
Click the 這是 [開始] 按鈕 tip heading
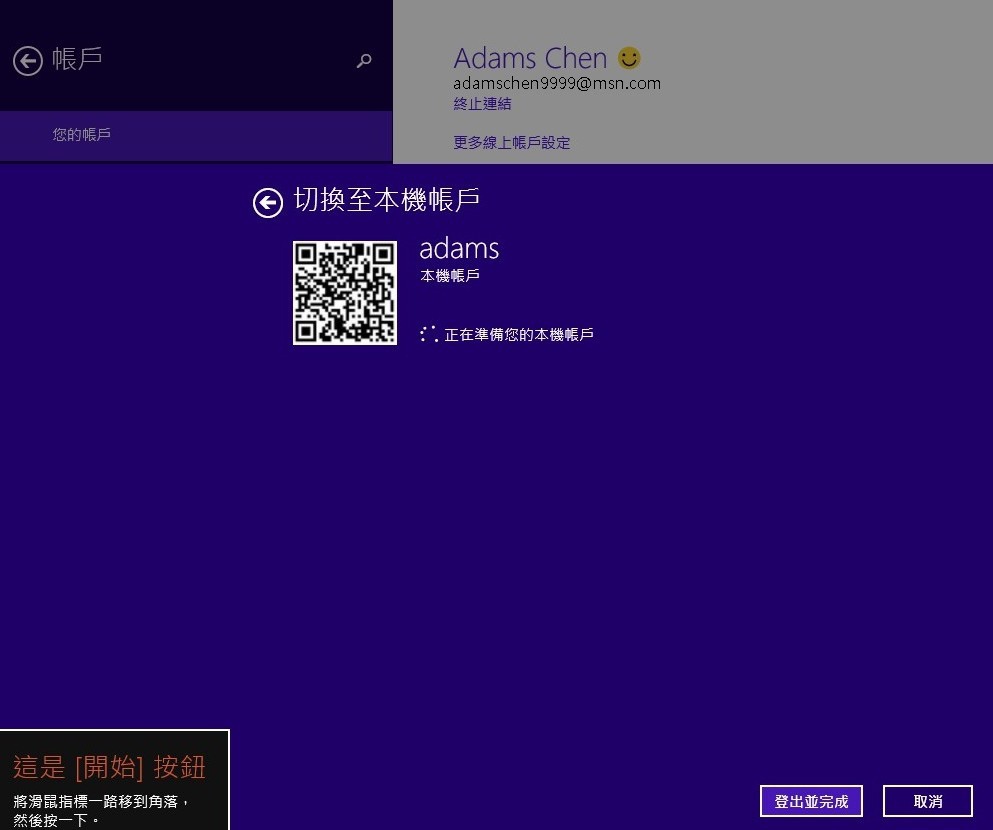point(110,767)
